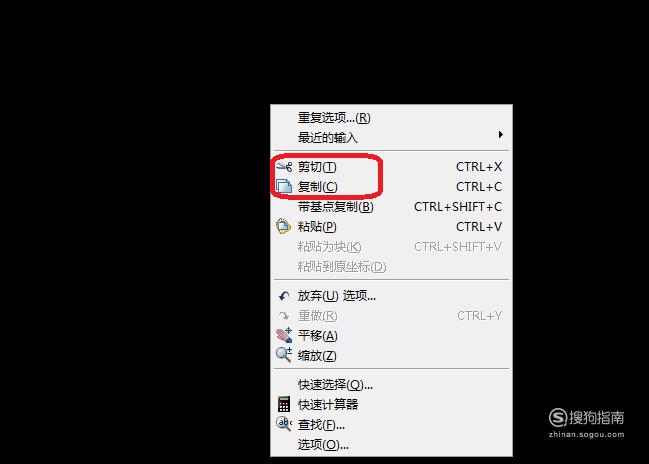
Task: Click the Find magnifier icon
Action: (284, 423)
